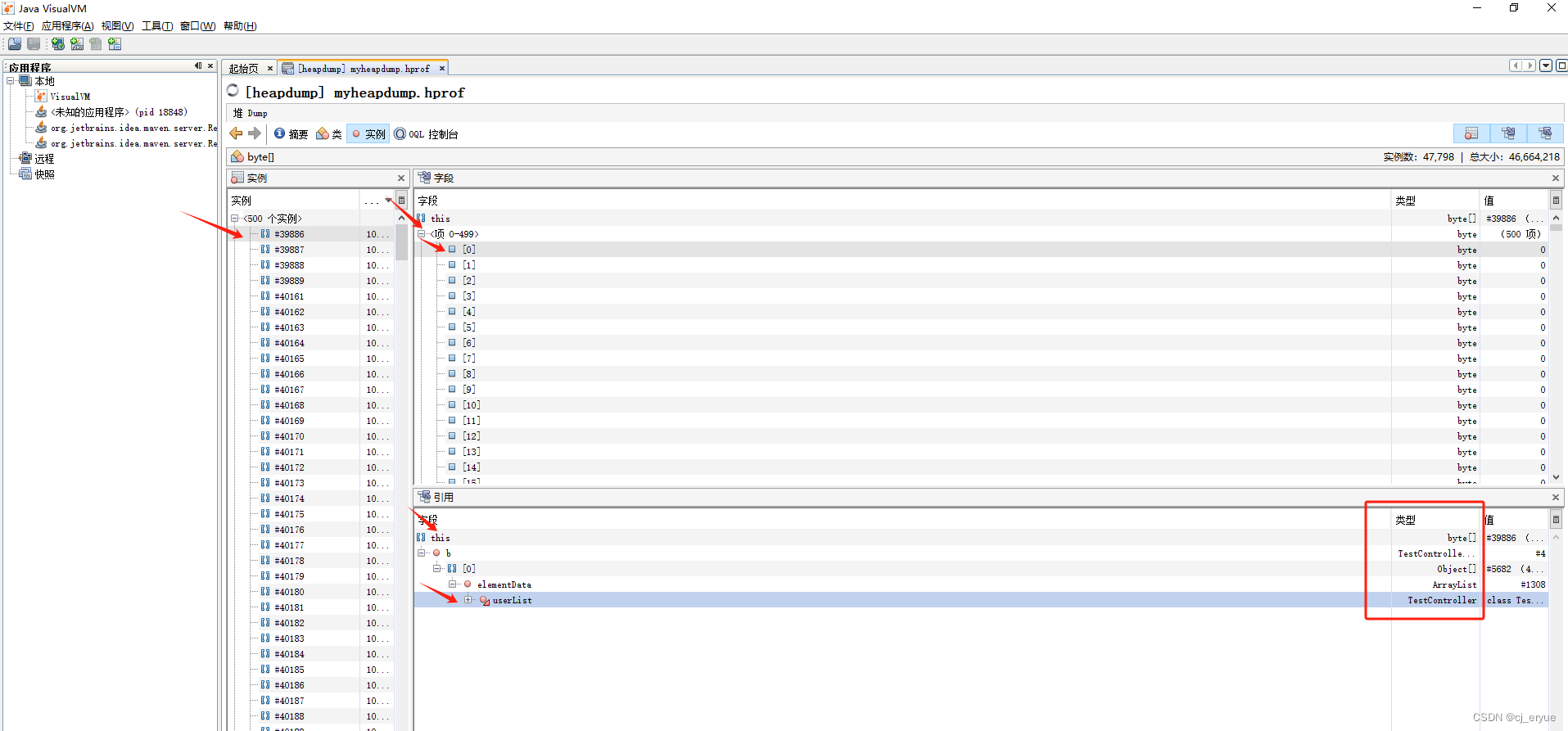This screenshot has width=1568, height=731.
Task: Select the VisualVM application node
Action: (62, 97)
